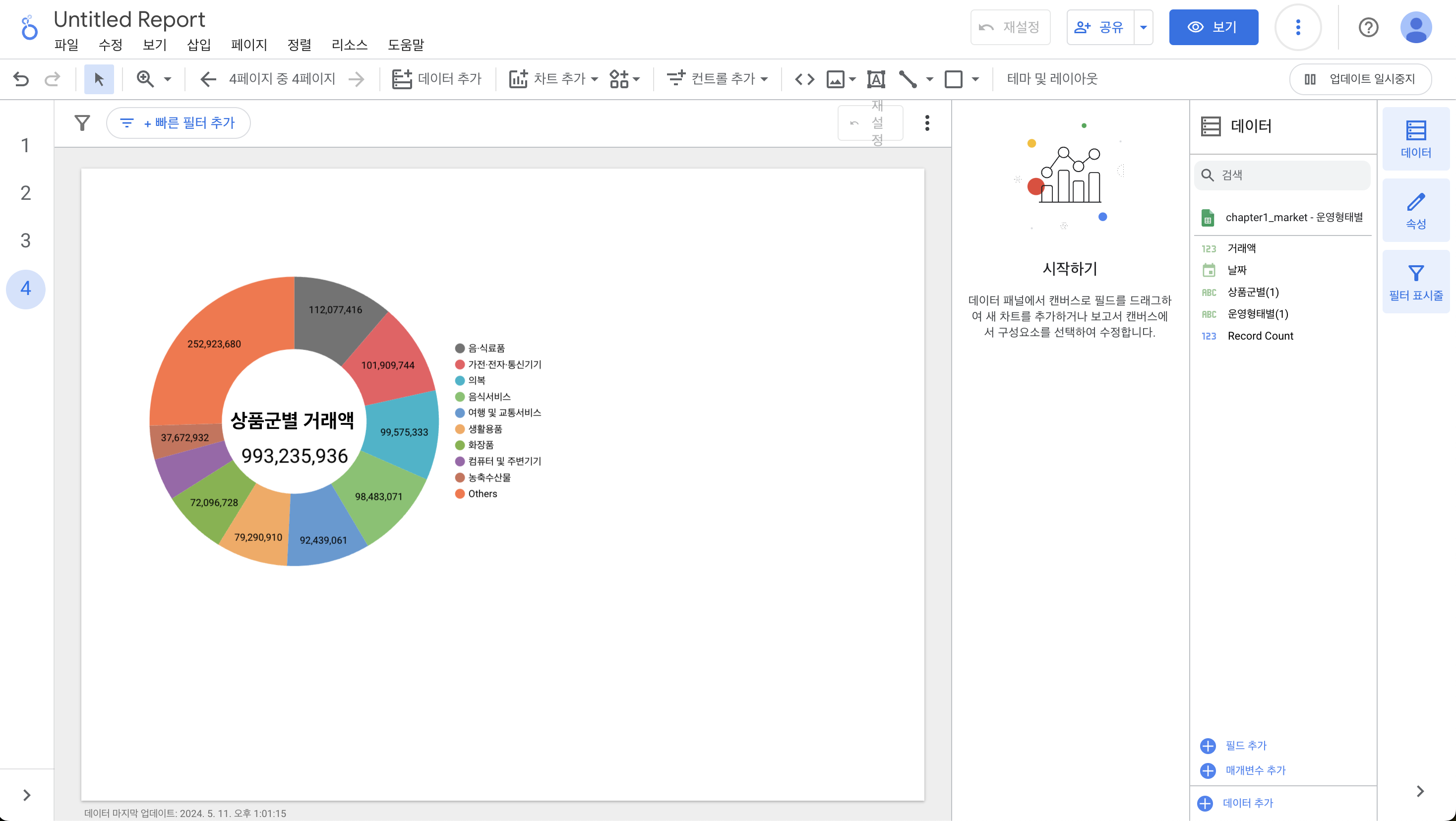This screenshot has height=821, width=1456.
Task: Click the embed URL code icon
Action: tap(804, 79)
